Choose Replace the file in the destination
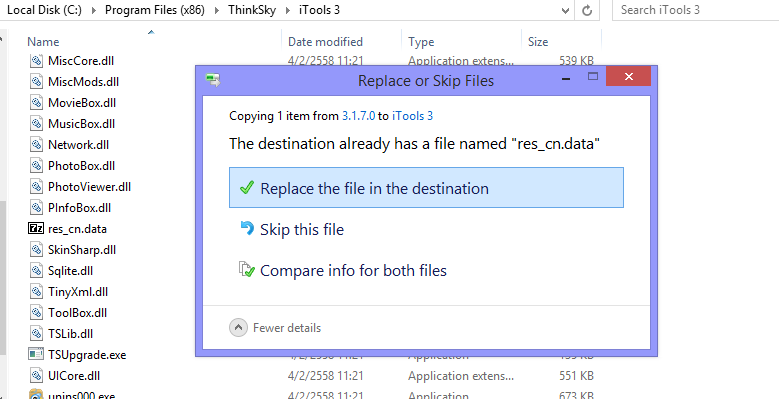This screenshot has width=779, height=399. [426, 188]
